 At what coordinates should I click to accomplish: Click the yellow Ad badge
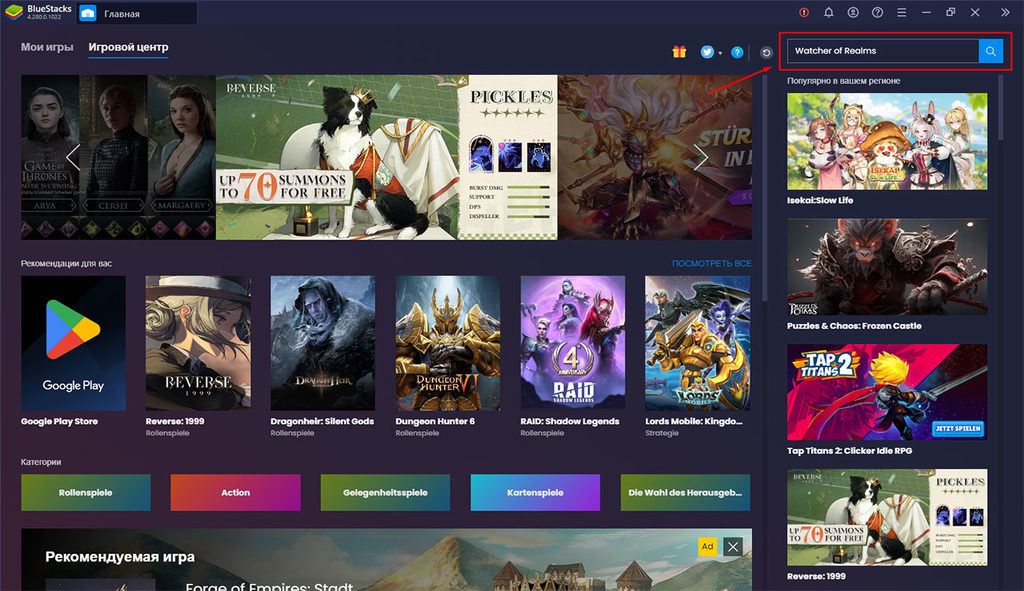(x=707, y=547)
